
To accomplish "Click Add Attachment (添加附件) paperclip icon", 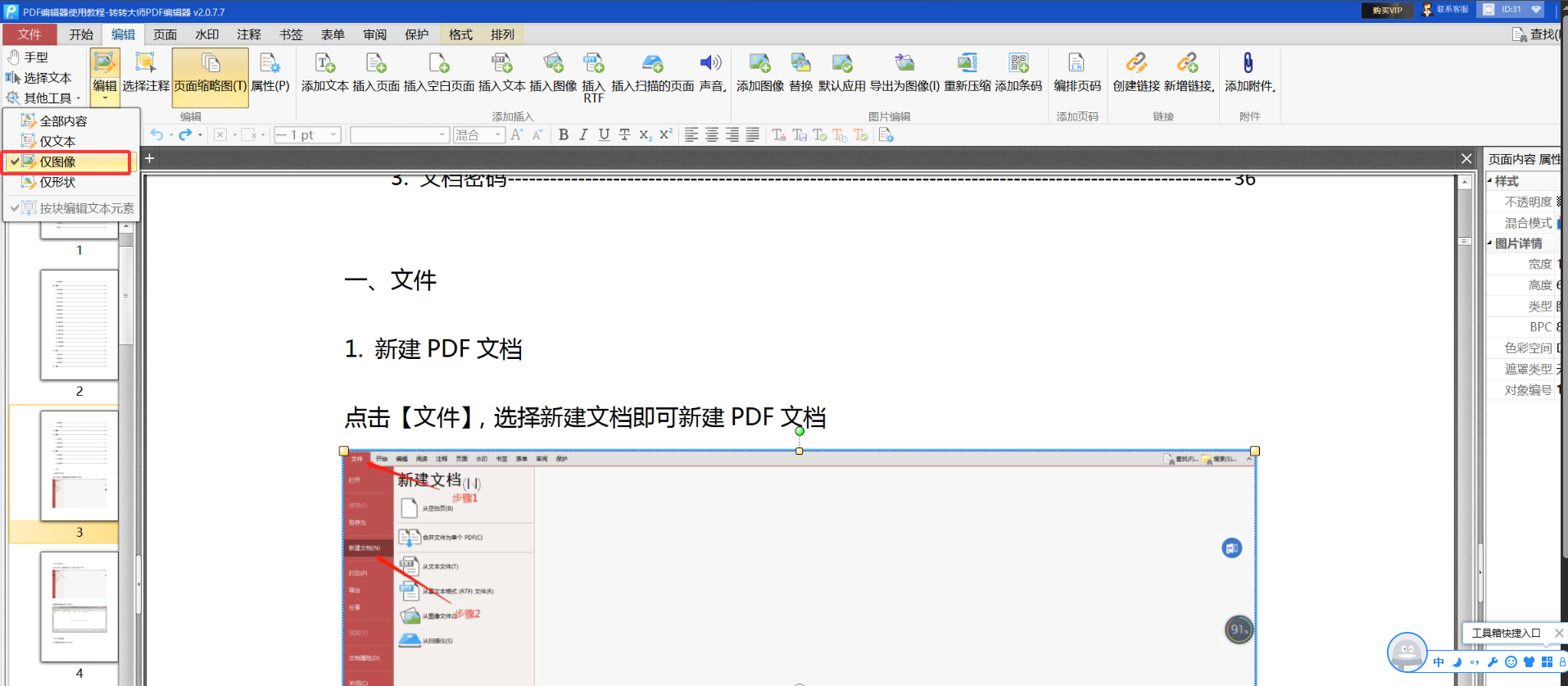I will 1248,63.
